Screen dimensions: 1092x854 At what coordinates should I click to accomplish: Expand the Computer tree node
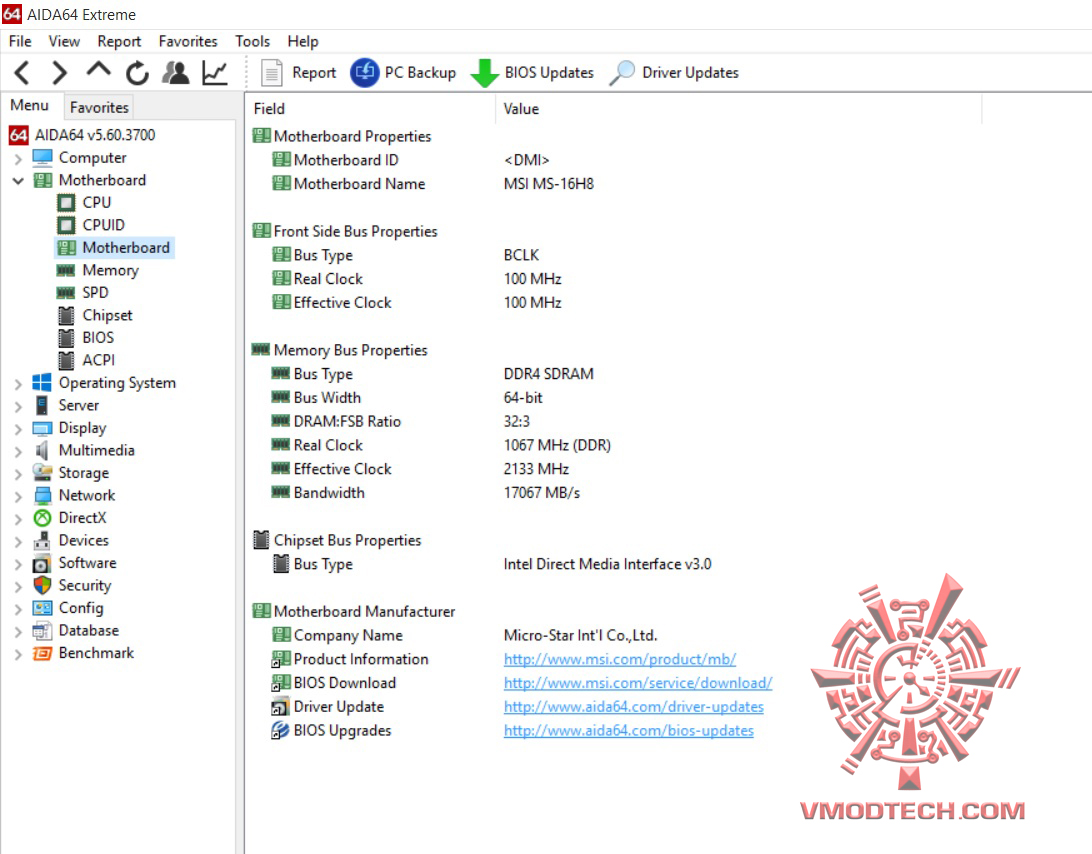pos(18,157)
